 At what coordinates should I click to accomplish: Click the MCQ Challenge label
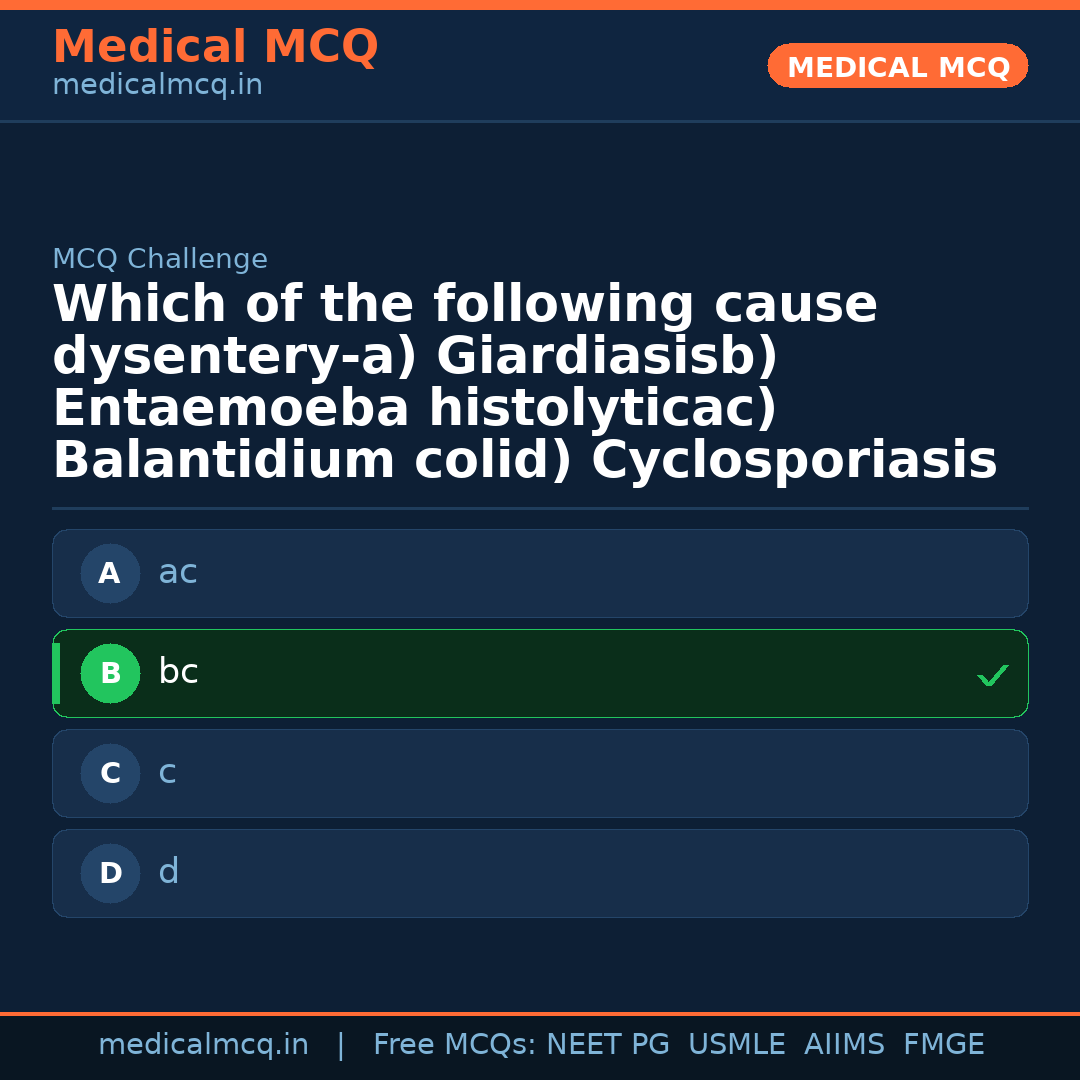pos(160,258)
